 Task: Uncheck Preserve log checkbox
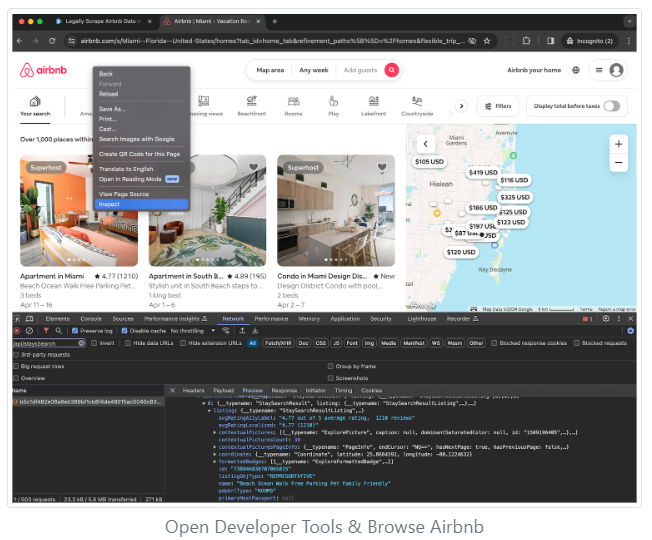pos(75,331)
